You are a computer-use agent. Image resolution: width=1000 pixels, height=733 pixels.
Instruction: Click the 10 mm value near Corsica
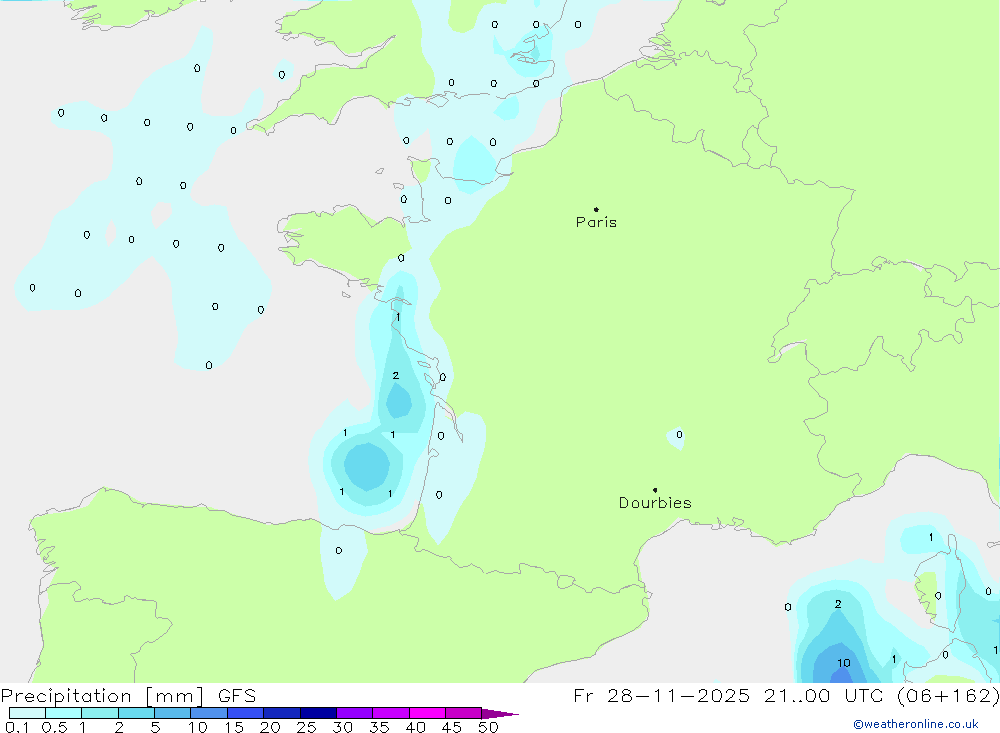click(844, 663)
